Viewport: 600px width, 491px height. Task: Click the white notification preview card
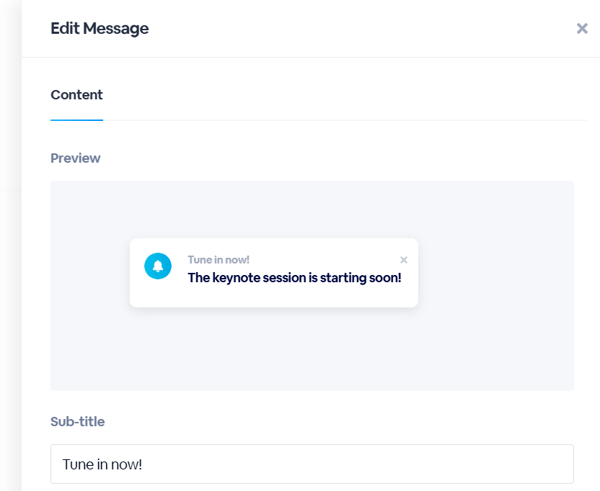pyautogui.click(x=274, y=272)
